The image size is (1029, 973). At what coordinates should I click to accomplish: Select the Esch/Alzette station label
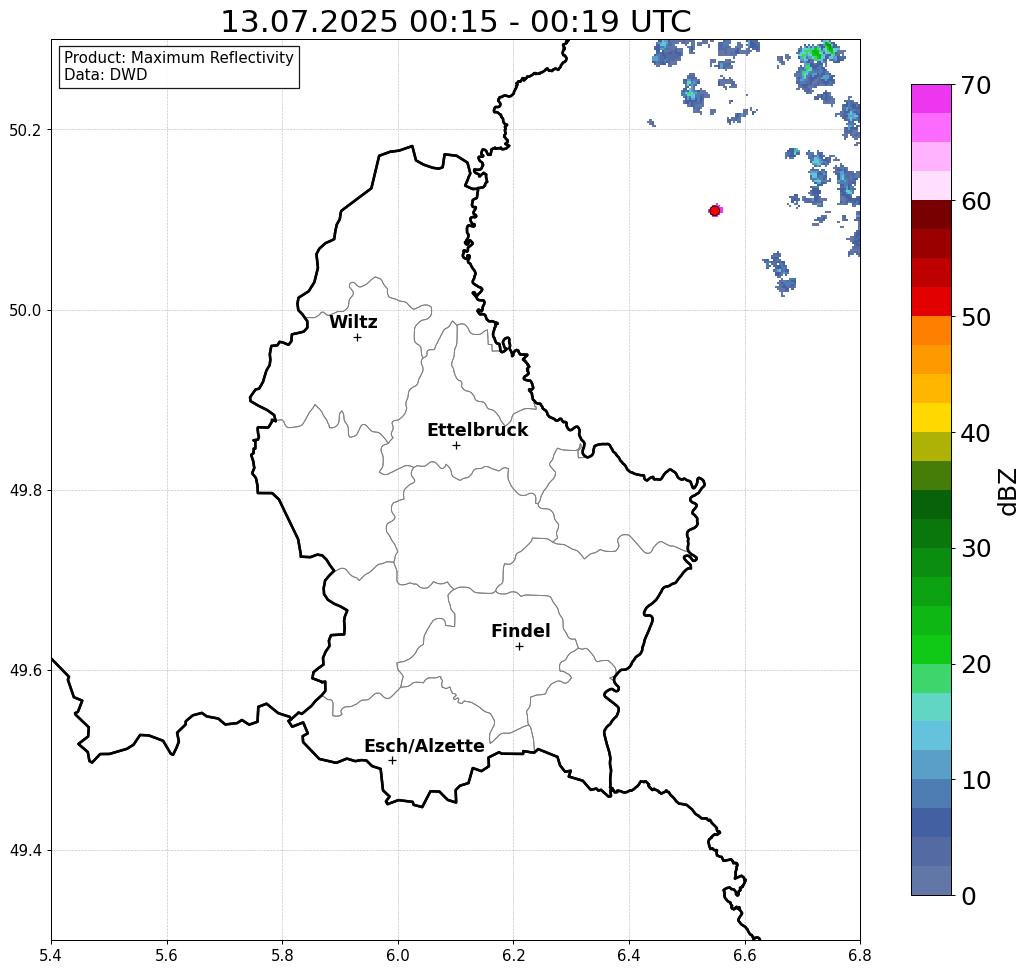click(x=425, y=746)
